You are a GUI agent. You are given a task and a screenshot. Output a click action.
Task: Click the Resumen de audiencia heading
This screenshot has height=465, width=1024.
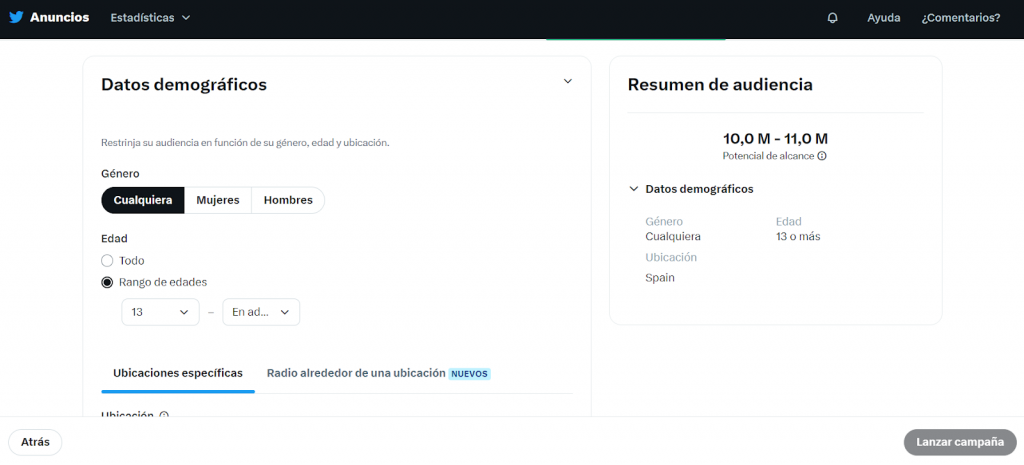(x=720, y=84)
